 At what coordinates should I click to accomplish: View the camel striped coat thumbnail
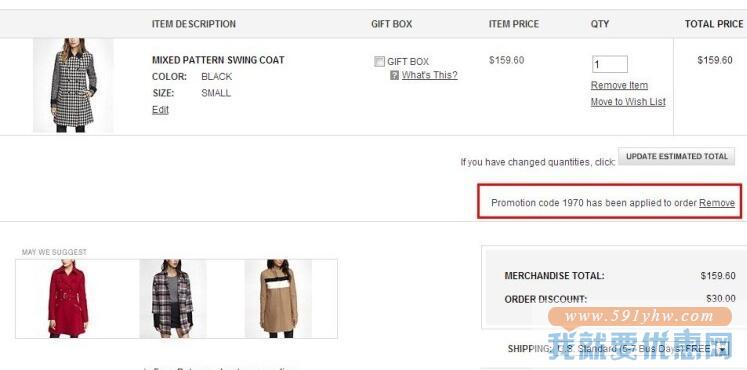click(278, 299)
